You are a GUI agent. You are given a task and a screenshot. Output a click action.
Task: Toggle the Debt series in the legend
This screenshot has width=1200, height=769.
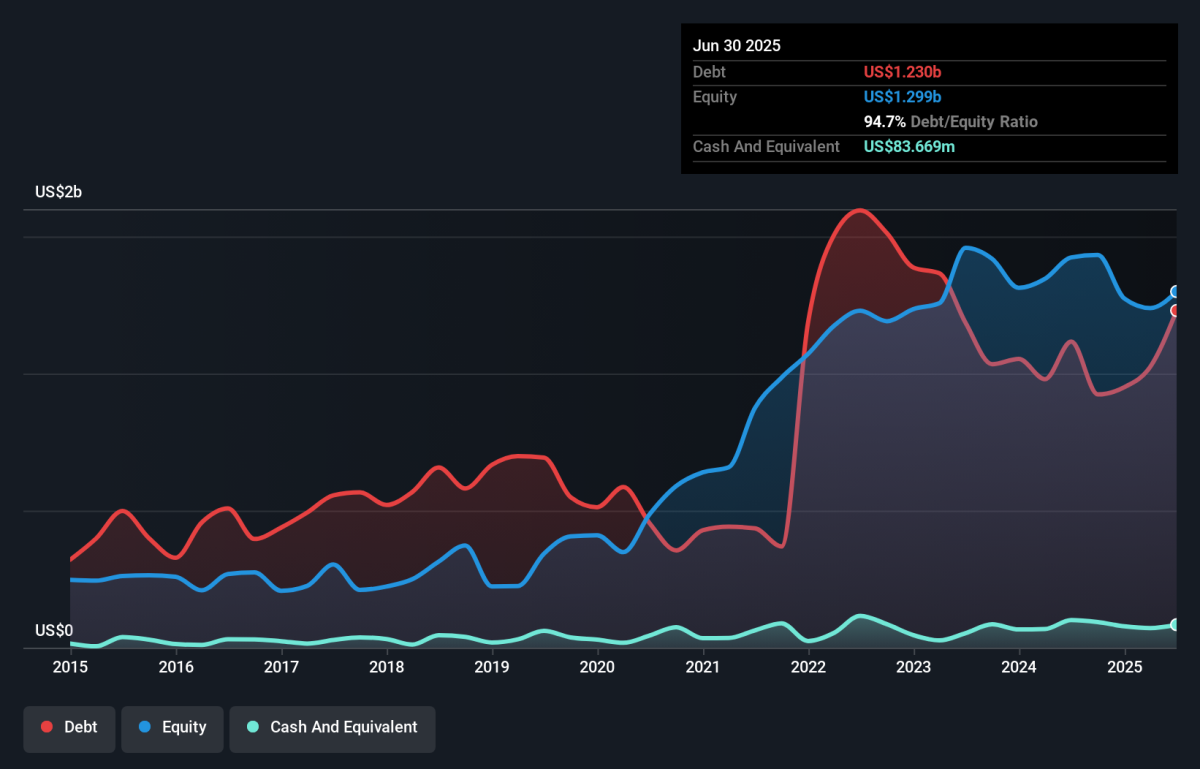click(70, 727)
